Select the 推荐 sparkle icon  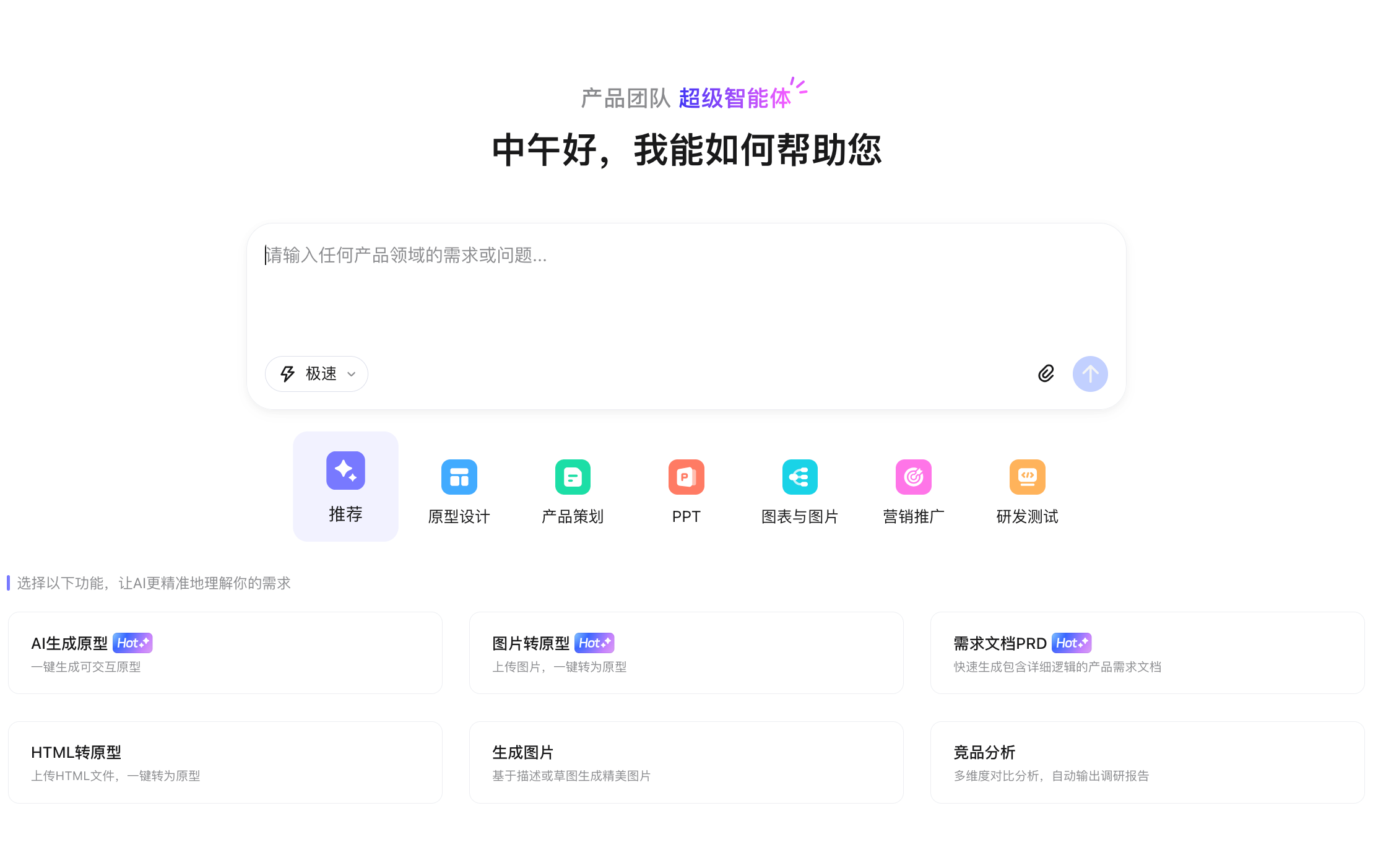[345, 471]
